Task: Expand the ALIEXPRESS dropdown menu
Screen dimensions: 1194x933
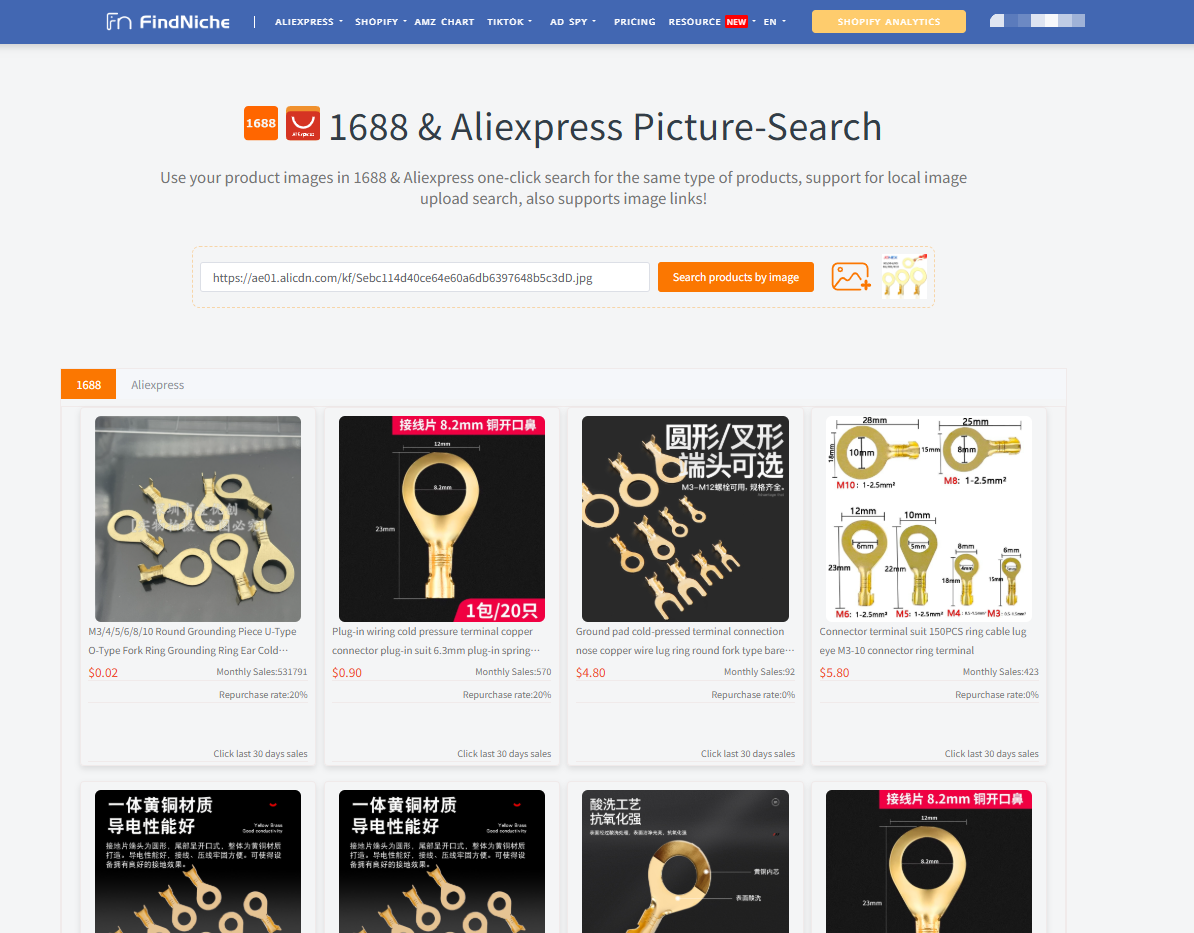Action: (308, 21)
